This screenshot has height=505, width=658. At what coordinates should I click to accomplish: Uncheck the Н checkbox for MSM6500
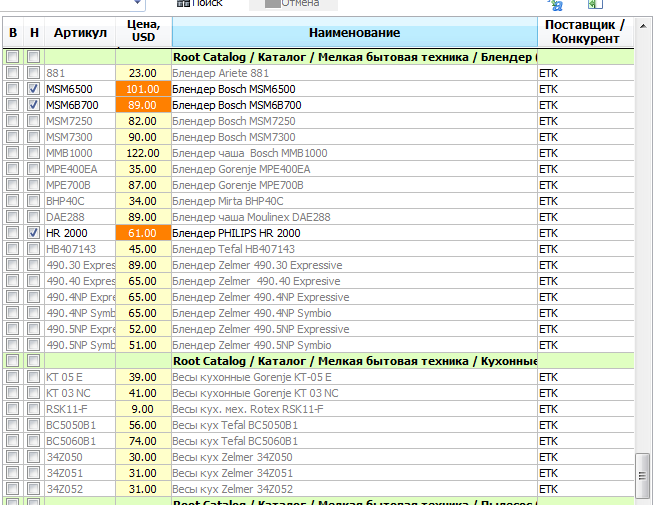[x=34, y=89]
